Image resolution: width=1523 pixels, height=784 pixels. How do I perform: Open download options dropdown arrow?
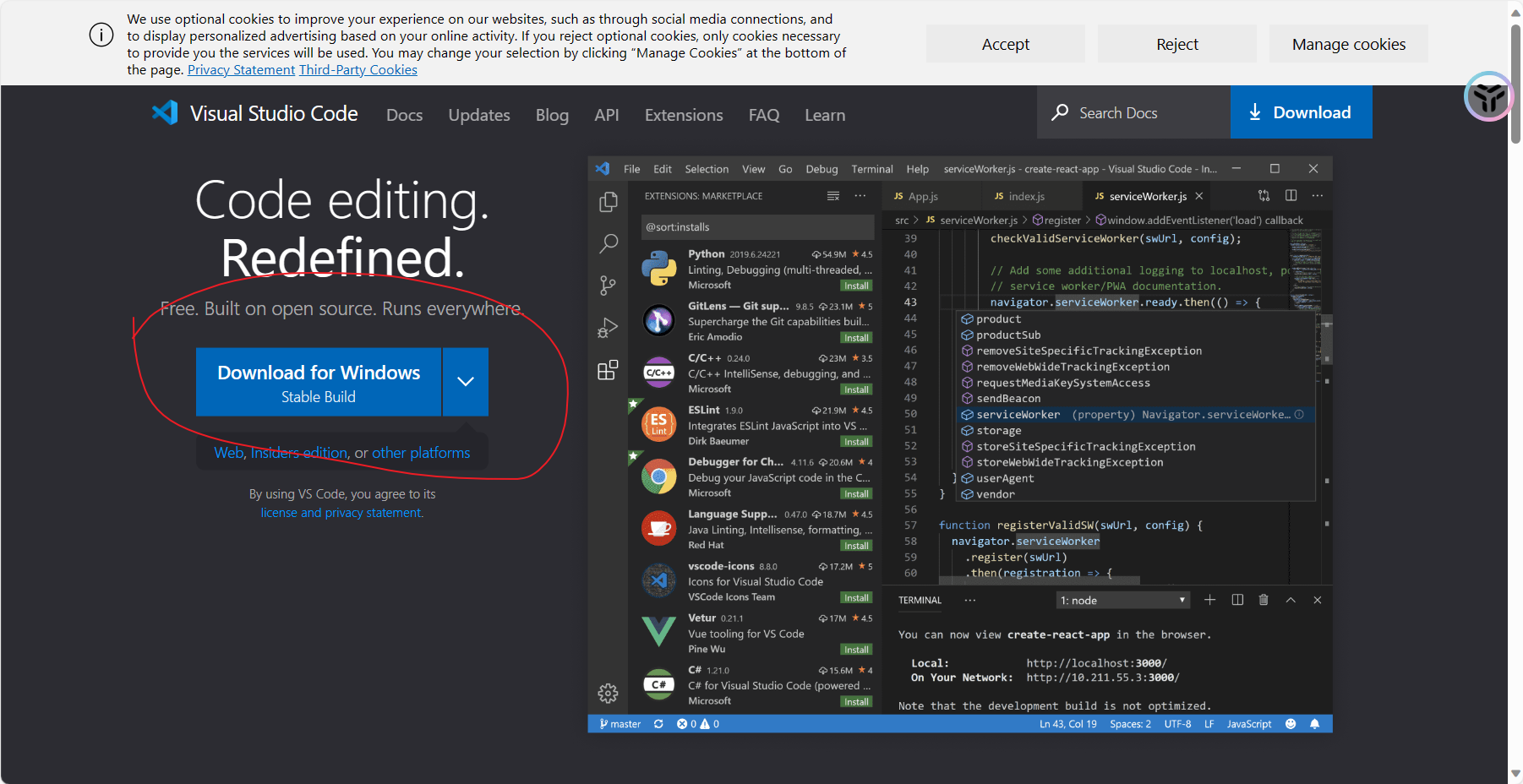[x=466, y=382]
